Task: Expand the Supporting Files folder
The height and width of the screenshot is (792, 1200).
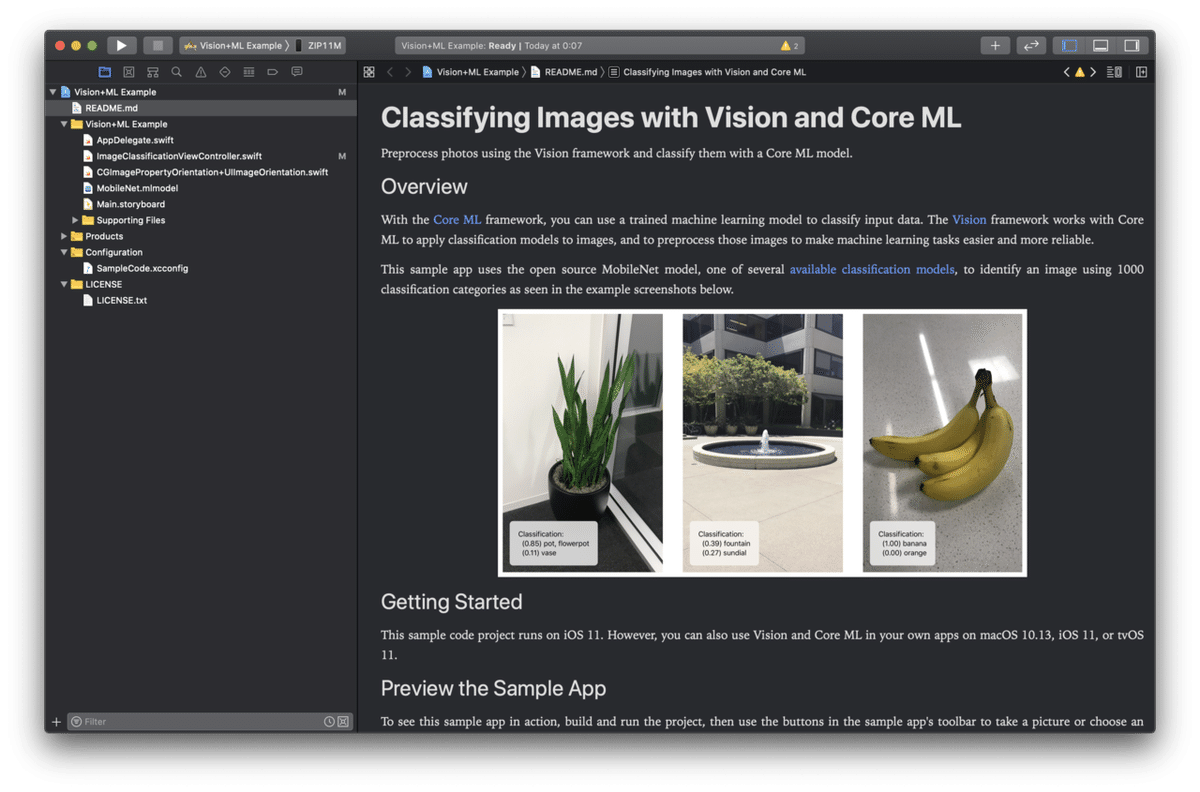Action: coord(75,220)
